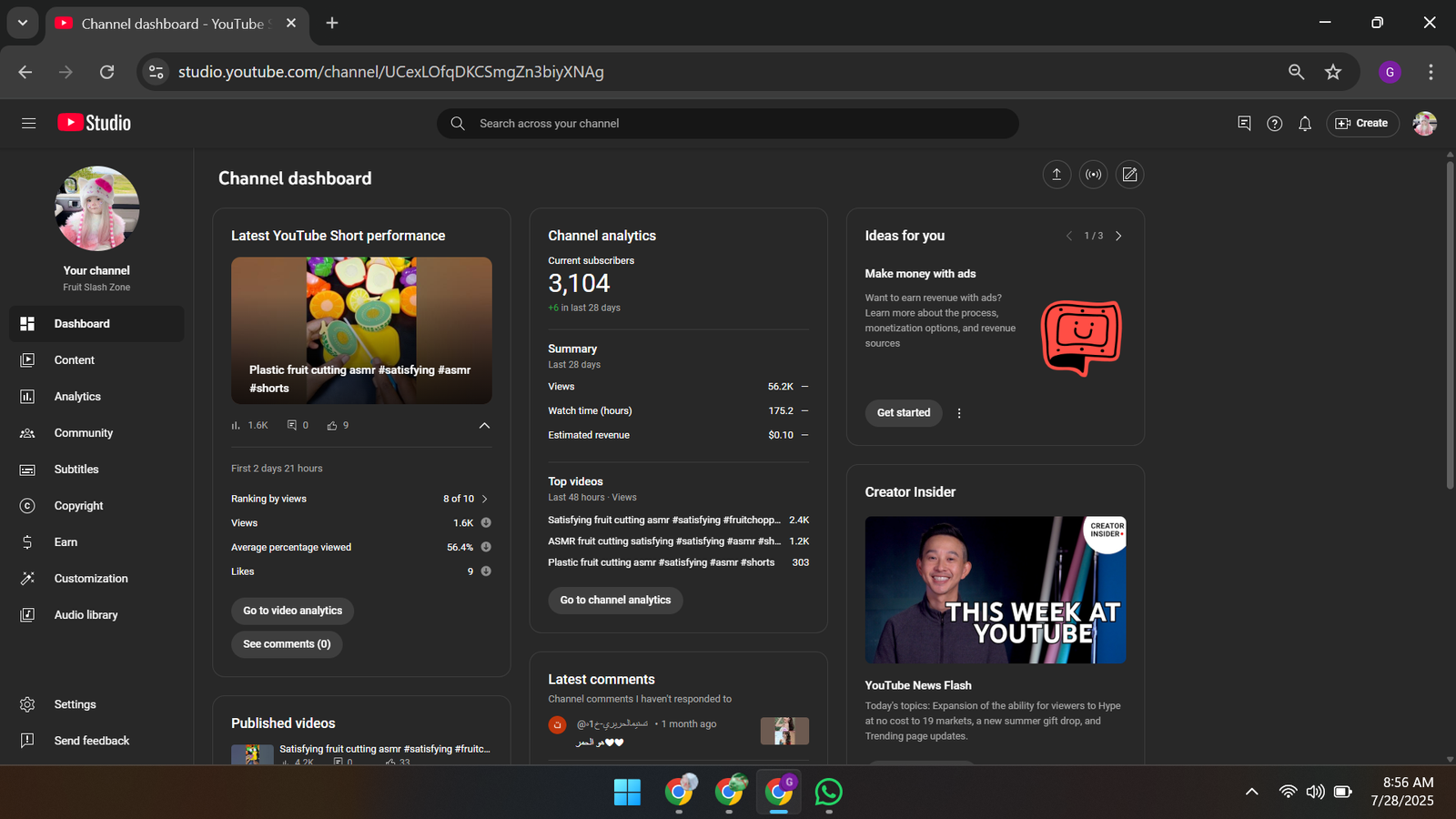Click the Average percentage viewed indicator icon
1456x819 pixels.
(486, 547)
